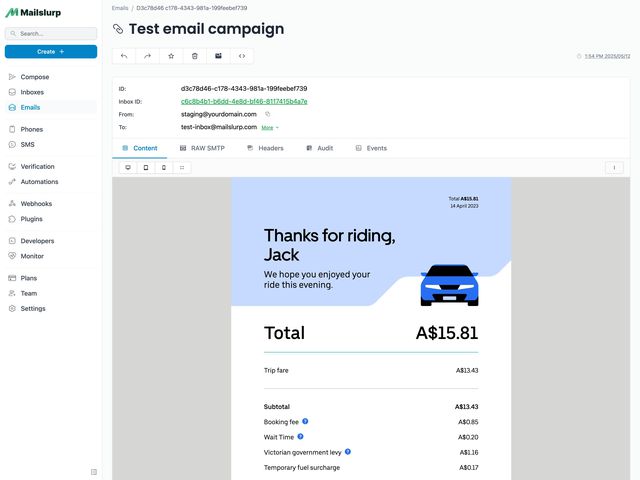Switch to tablet preview mode
Image resolution: width=640 pixels, height=480 pixels.
coord(145,168)
